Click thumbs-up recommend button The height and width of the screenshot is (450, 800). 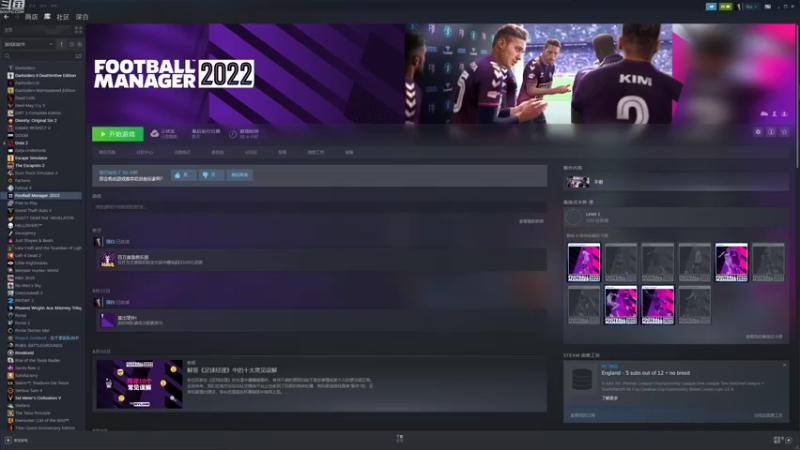(x=184, y=175)
